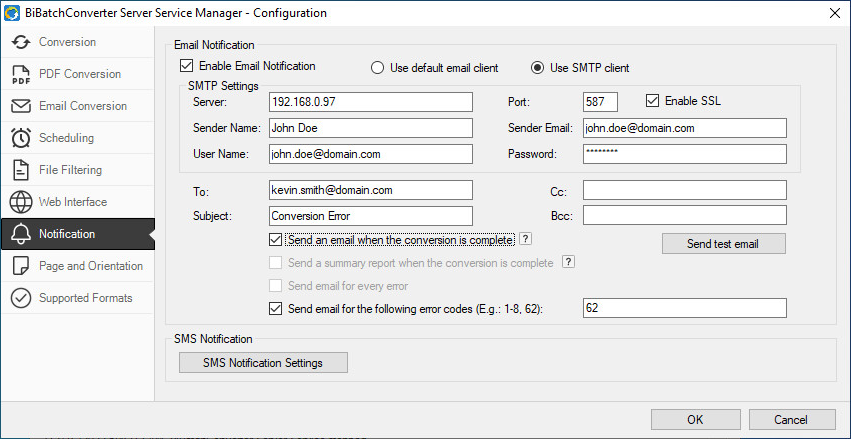
Task: Uncheck Enable Email Notification
Action: [x=186, y=66]
